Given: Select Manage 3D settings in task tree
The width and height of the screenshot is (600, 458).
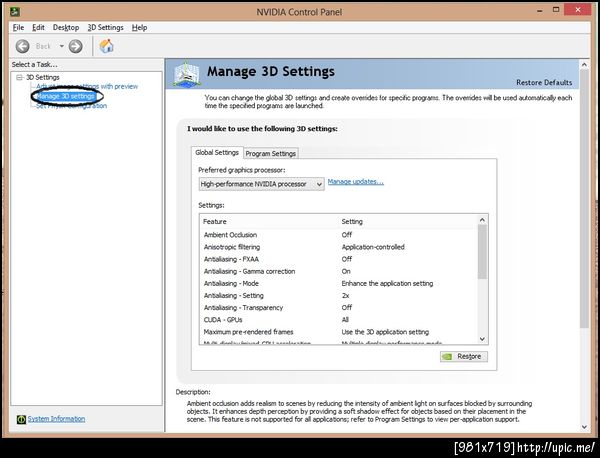Looking at the screenshot, I should (65, 96).
